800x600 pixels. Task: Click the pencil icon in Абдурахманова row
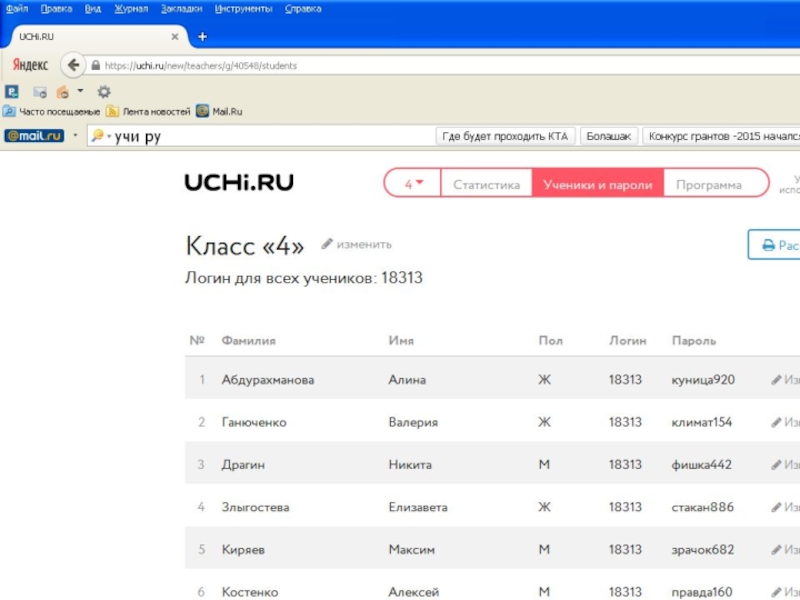(x=776, y=380)
